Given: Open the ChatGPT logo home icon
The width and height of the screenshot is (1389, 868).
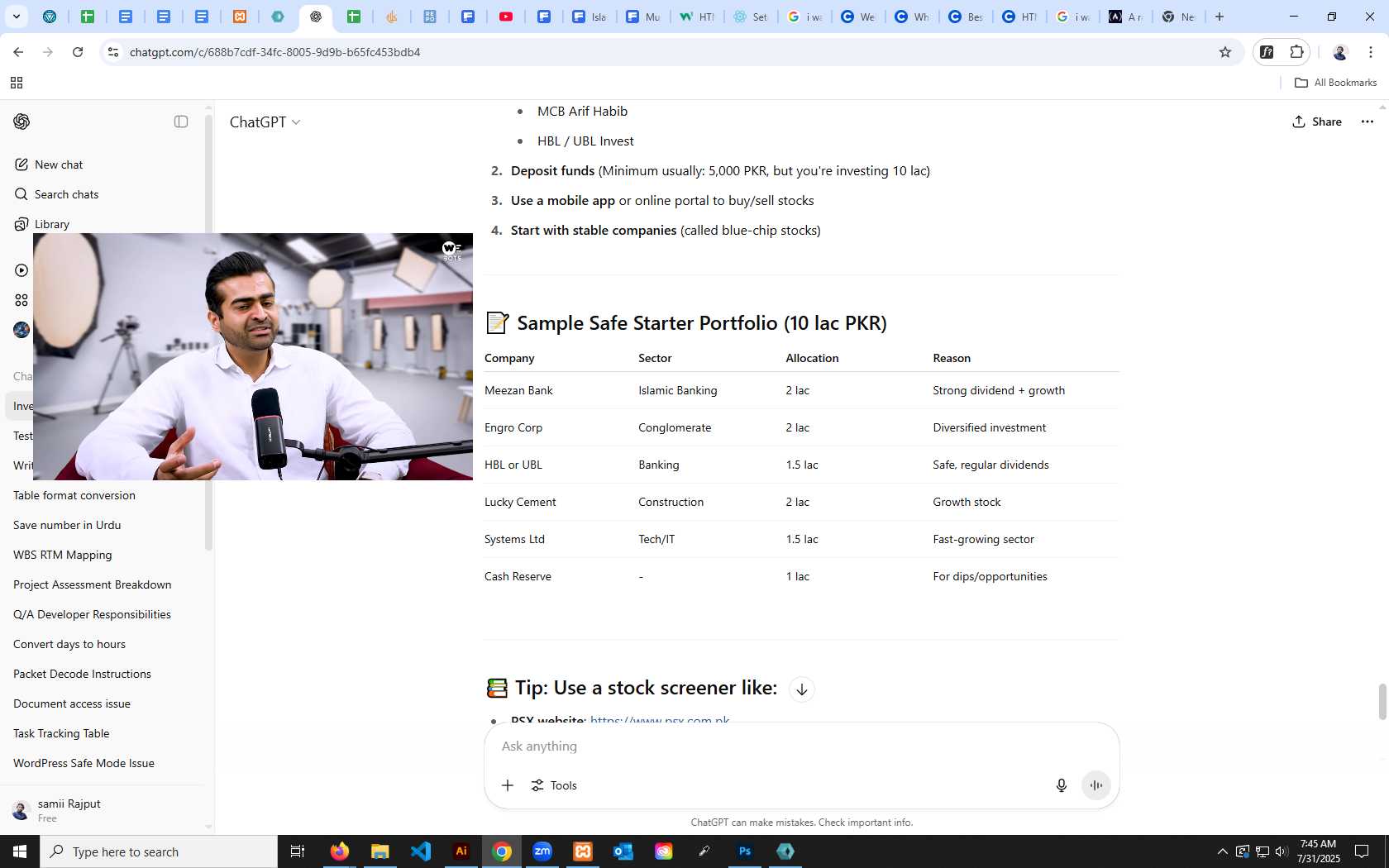Looking at the screenshot, I should [21, 122].
